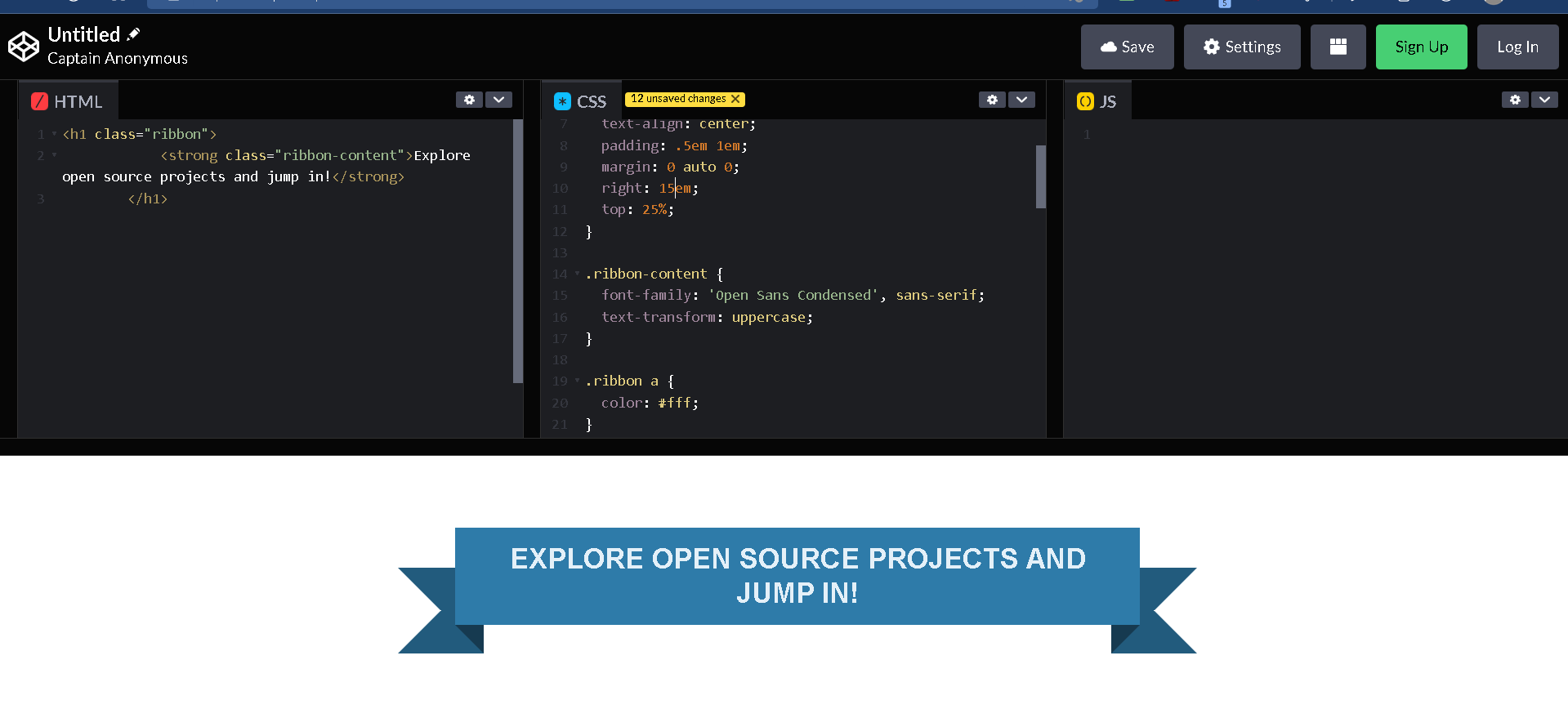The height and width of the screenshot is (718, 1568).
Task: Save the pen
Action: (1127, 47)
